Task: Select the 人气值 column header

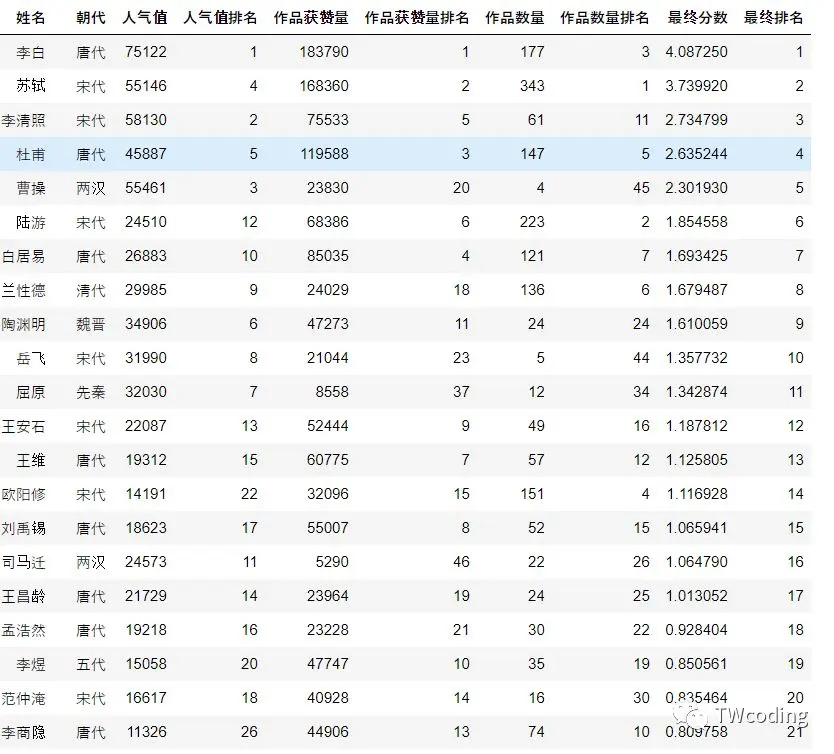Action: 145,18
